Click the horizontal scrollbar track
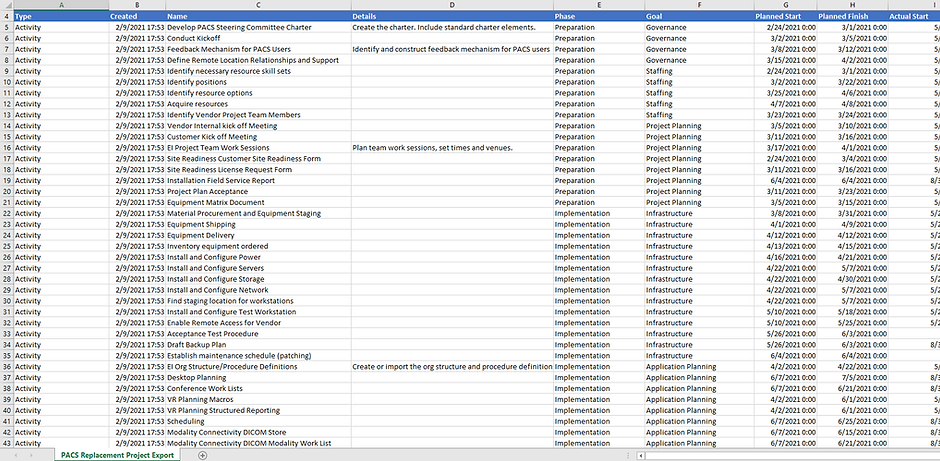The width and height of the screenshot is (940, 461). (793, 456)
